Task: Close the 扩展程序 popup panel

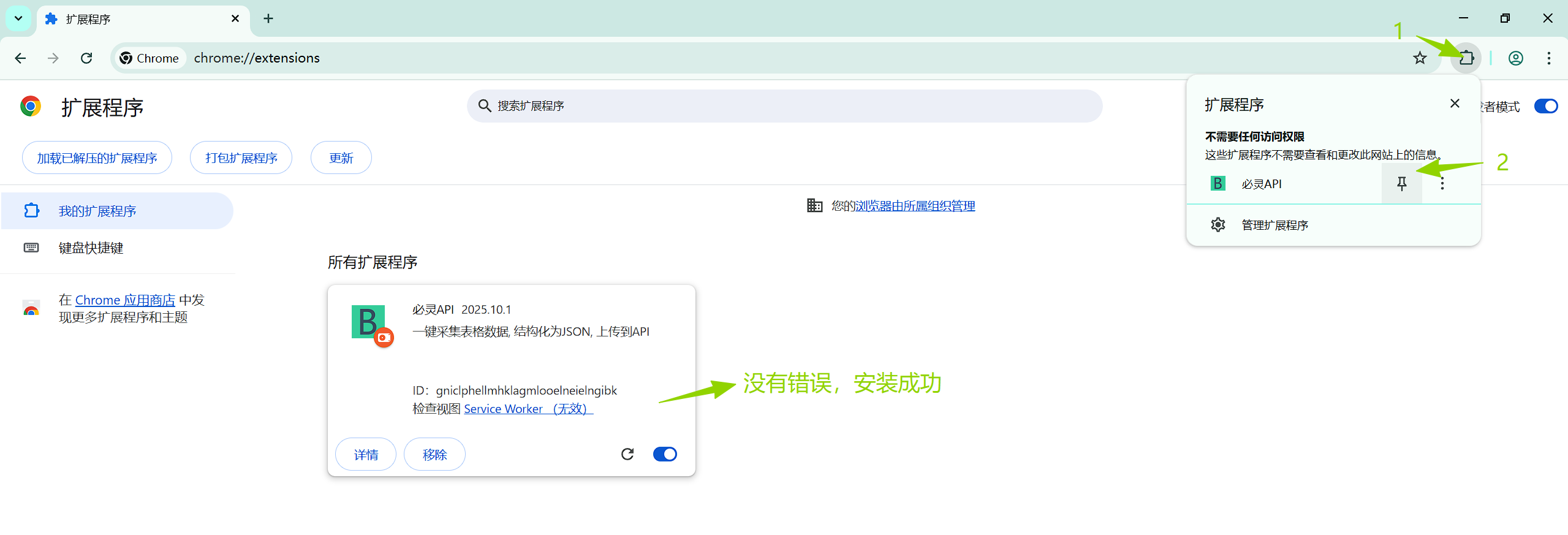Action: (x=1455, y=104)
